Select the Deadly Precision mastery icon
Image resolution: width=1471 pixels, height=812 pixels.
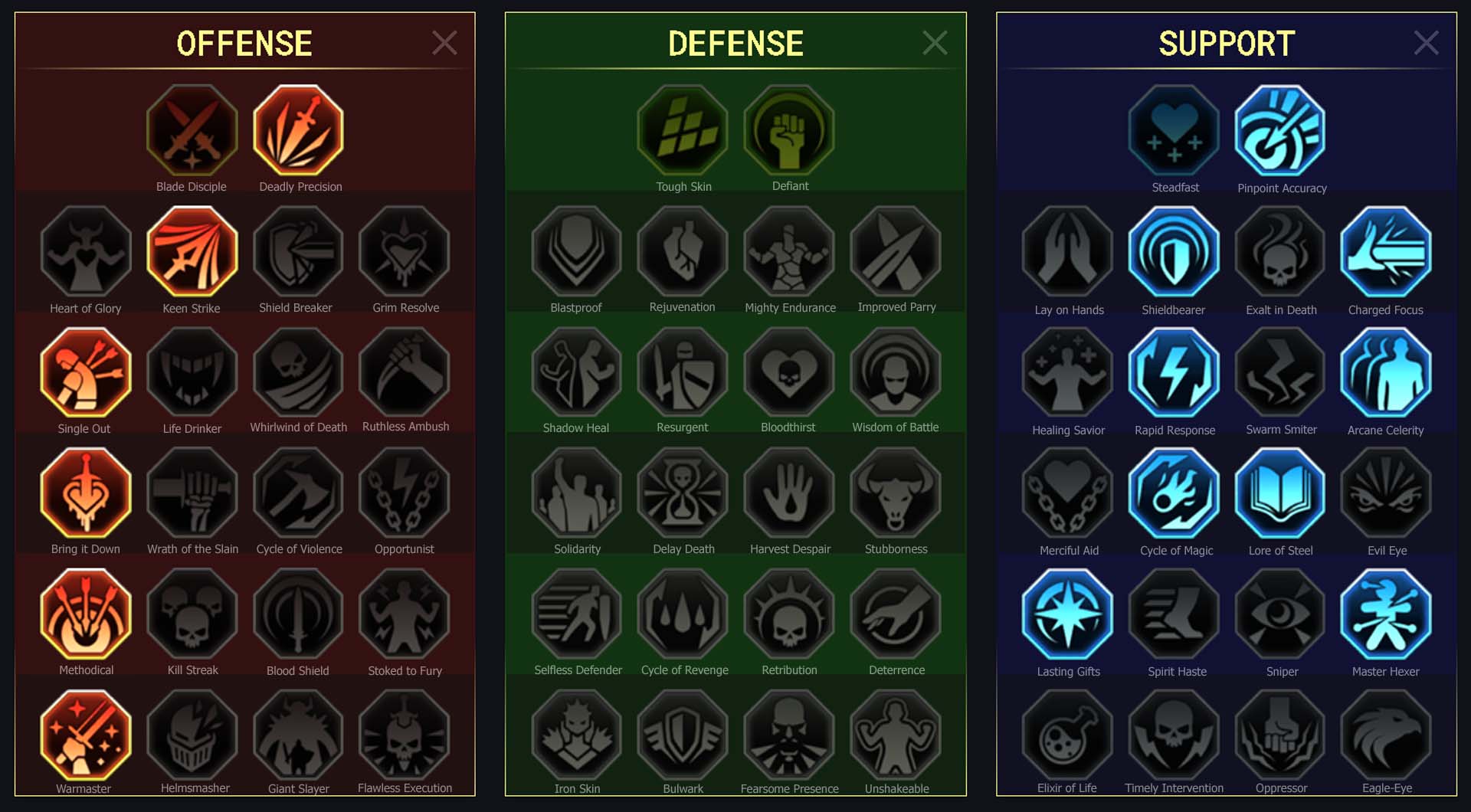click(x=298, y=130)
